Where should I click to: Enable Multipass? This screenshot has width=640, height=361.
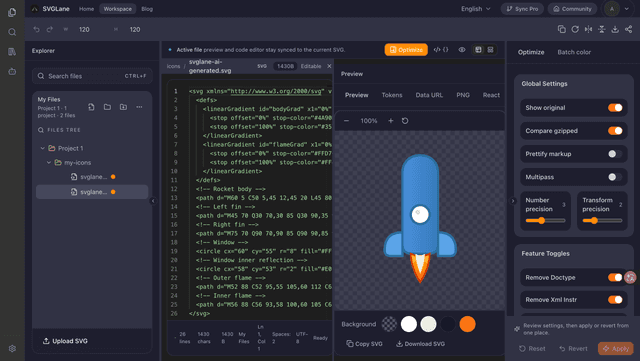tap(615, 177)
